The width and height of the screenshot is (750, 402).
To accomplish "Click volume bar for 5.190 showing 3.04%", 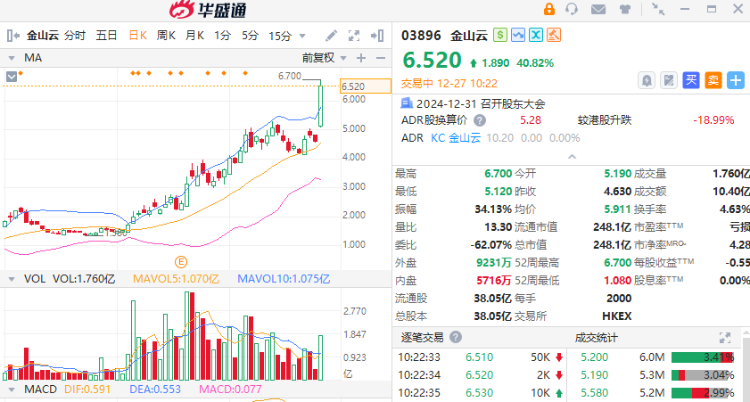I will point(703,375).
